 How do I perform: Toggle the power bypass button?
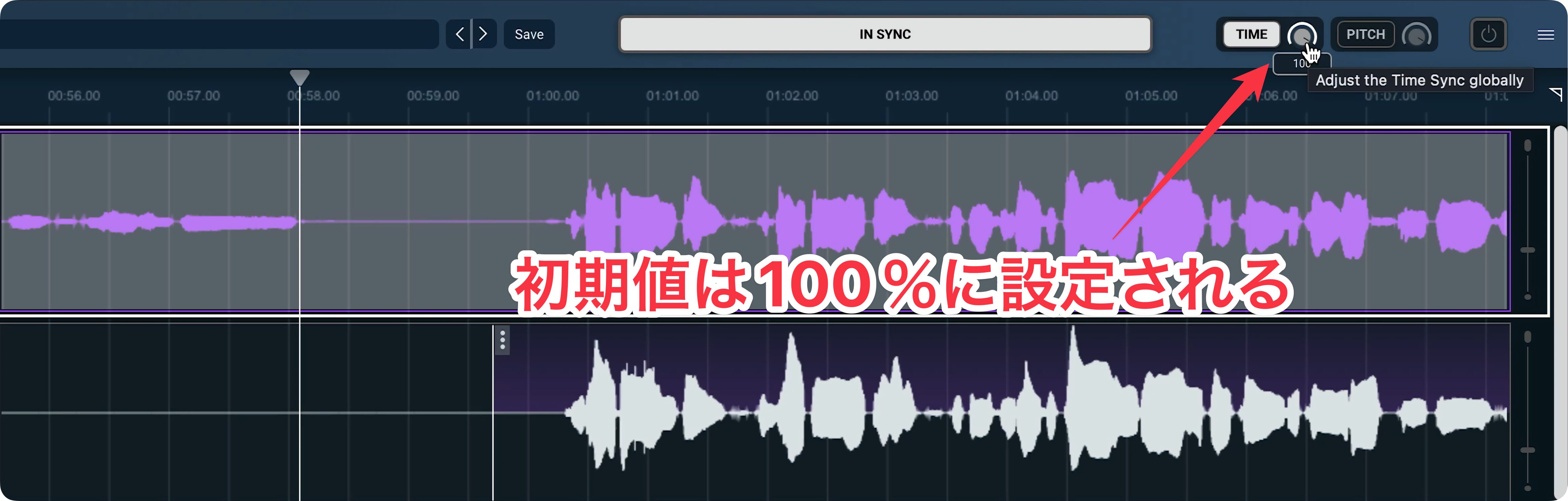(1488, 34)
